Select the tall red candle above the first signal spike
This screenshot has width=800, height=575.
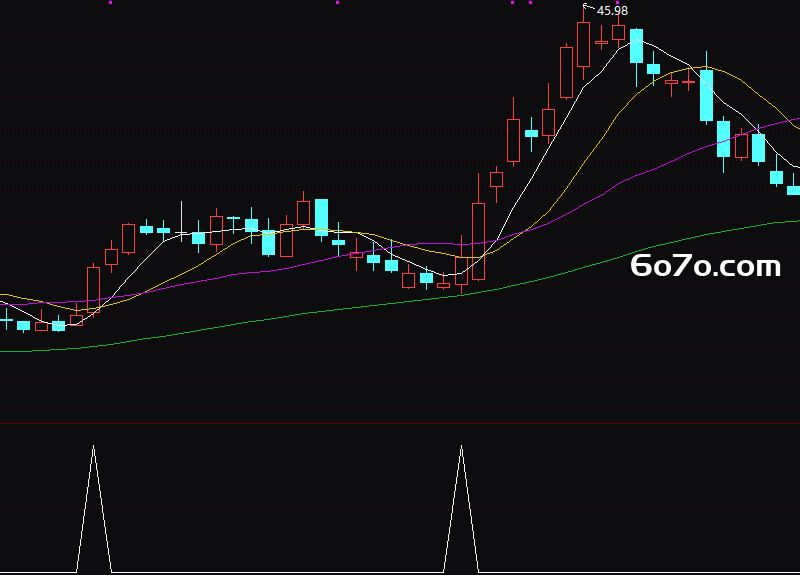click(x=93, y=289)
